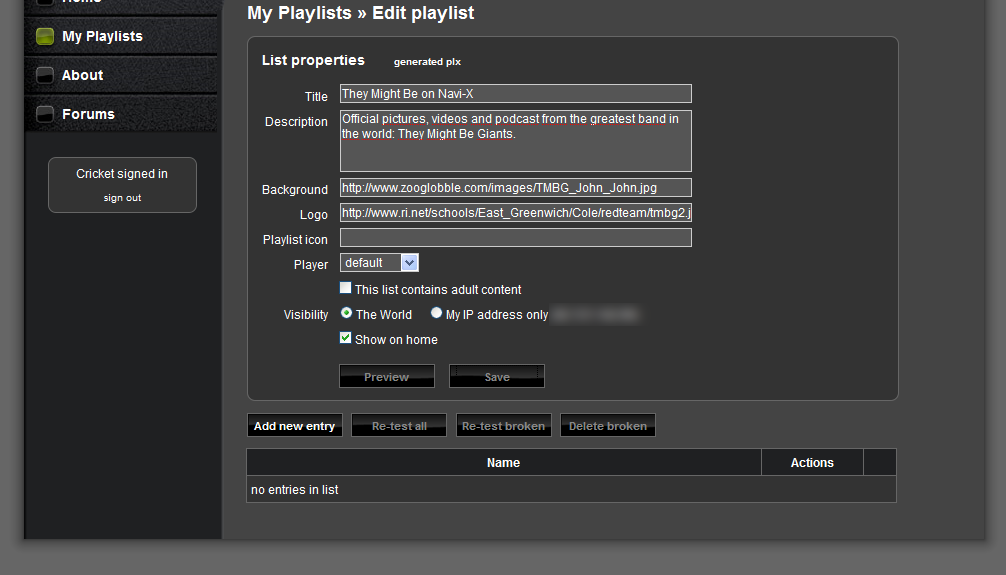Click the Forums sidebar icon
Screen dimensions: 1006x575
pyautogui.click(x=45, y=114)
